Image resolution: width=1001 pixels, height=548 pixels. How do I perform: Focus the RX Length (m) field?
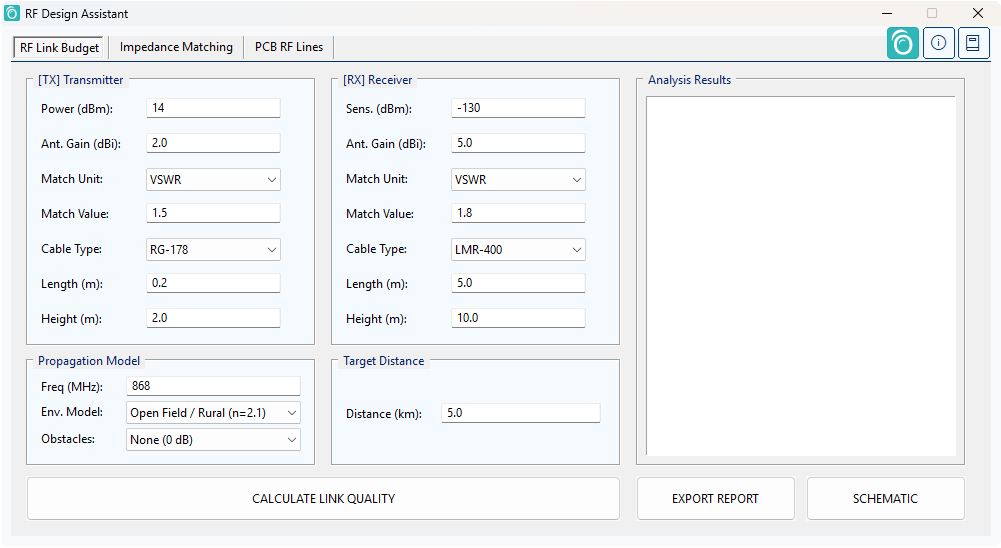pos(518,283)
